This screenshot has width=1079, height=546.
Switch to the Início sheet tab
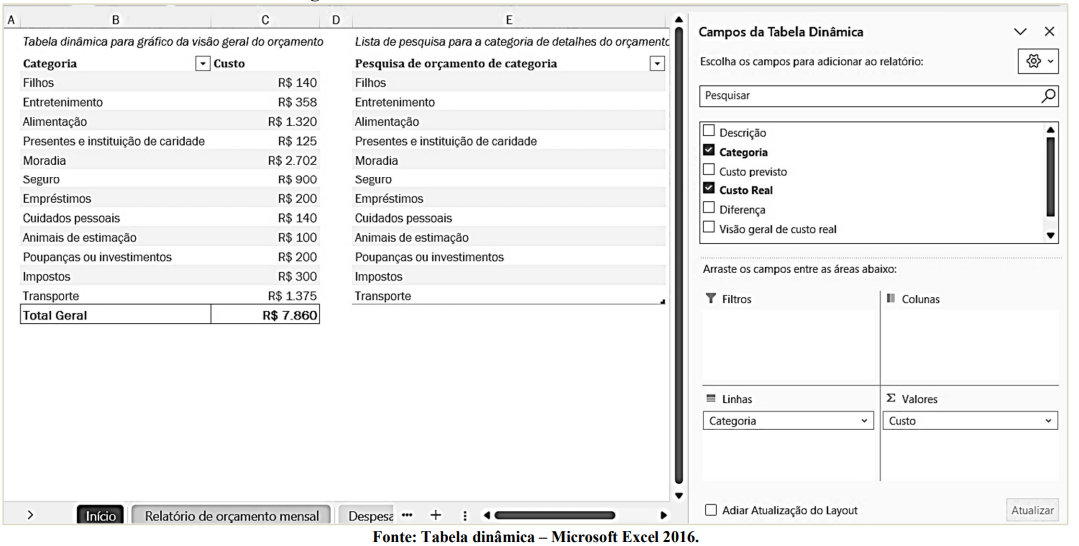coord(100,516)
